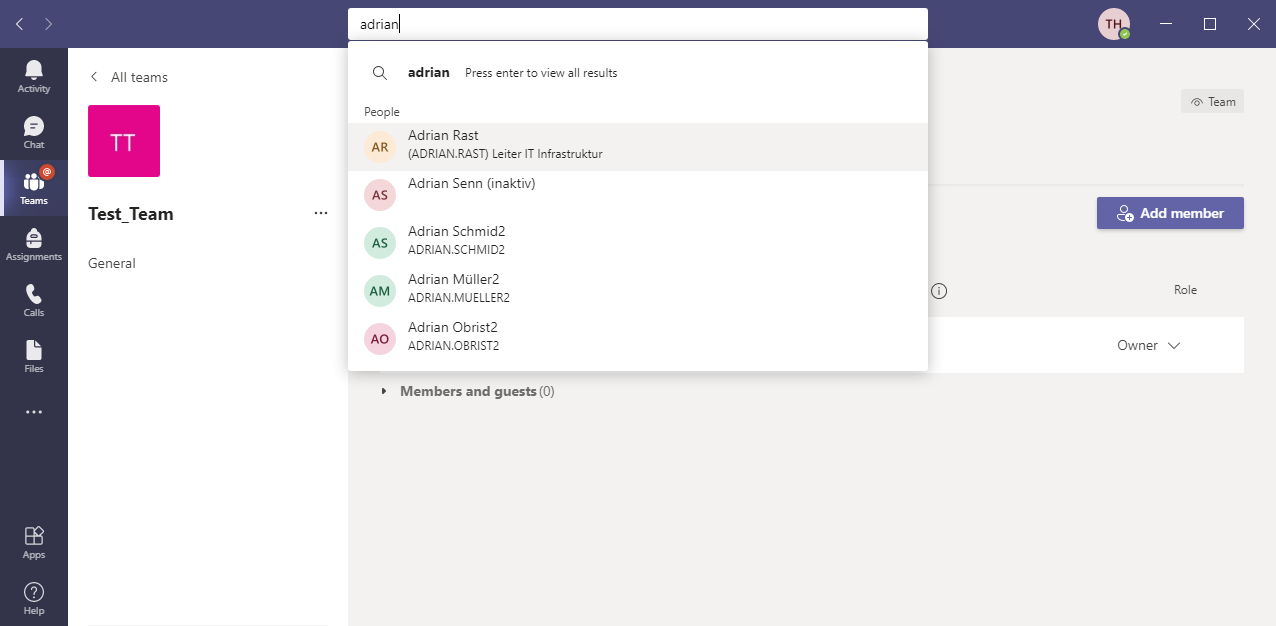The height and width of the screenshot is (626, 1276).
Task: Click the three-dot more apps icon in sidebar
Action: [x=34, y=412]
